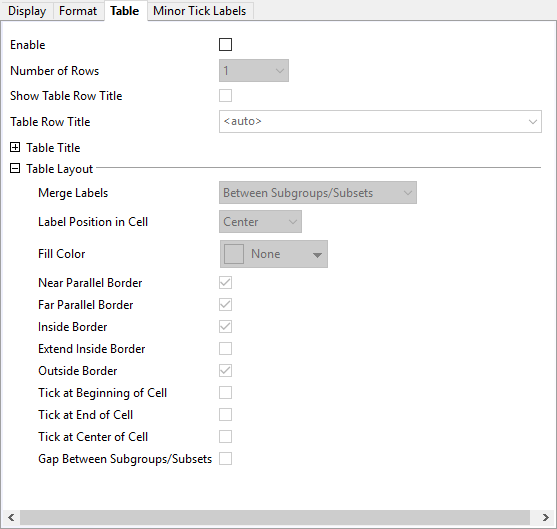This screenshot has height=529, width=557.
Task: Open the Merge Labels dropdown
Action: 318,193
